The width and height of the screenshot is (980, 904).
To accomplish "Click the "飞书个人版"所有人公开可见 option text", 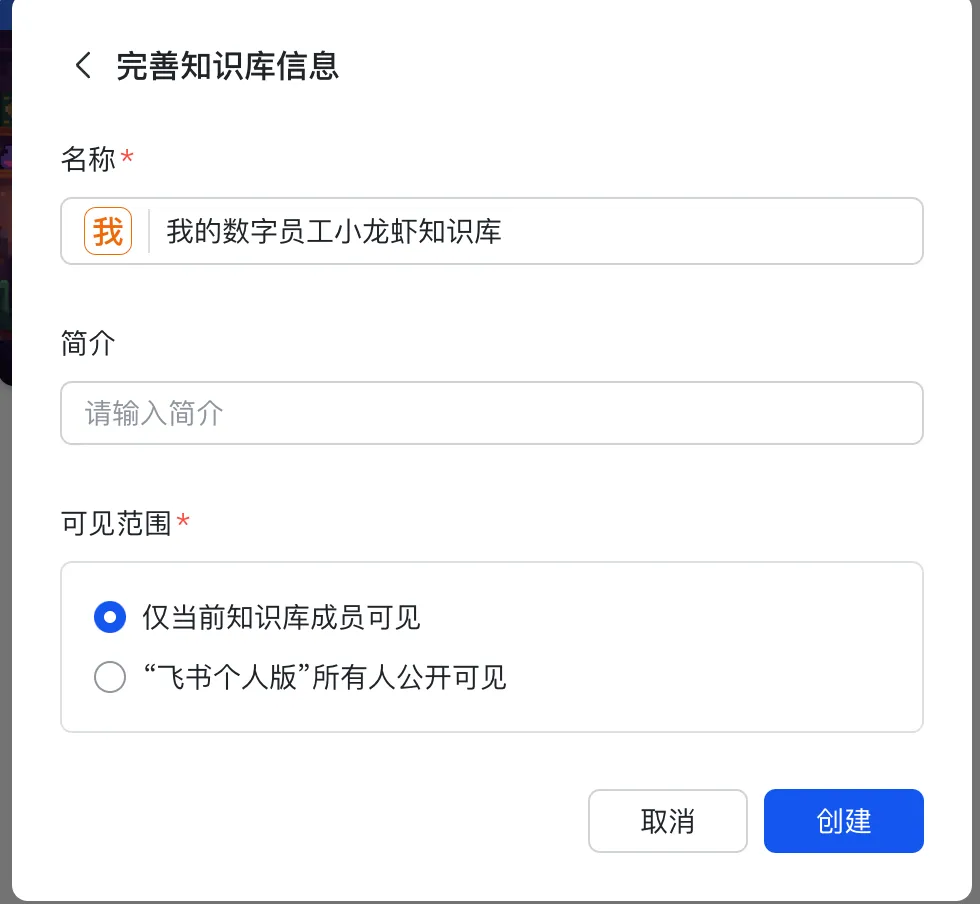I will click(325, 678).
